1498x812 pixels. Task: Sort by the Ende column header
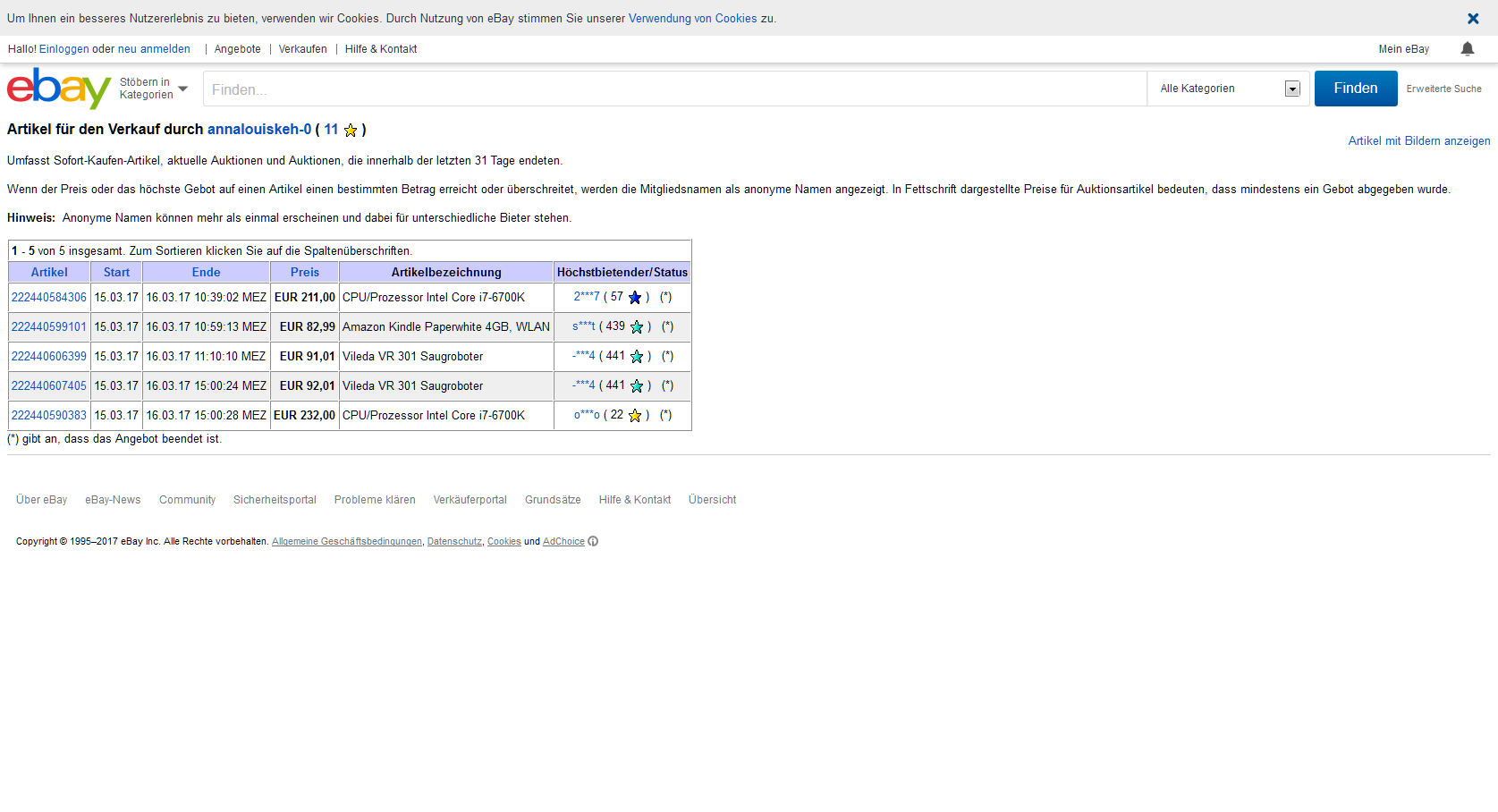point(206,273)
